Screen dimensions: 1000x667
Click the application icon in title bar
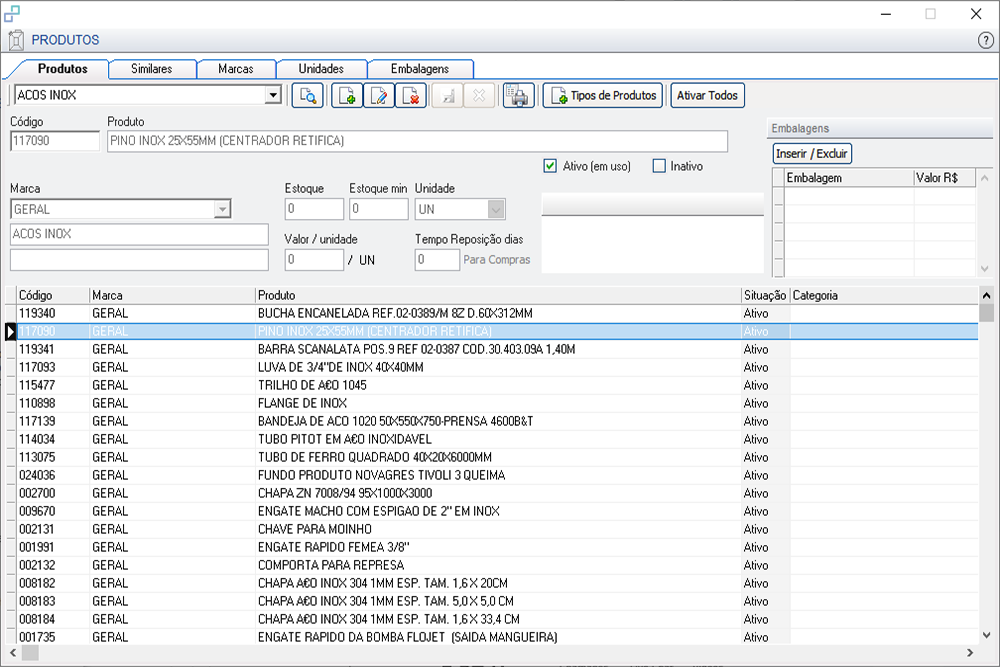coord(11,13)
